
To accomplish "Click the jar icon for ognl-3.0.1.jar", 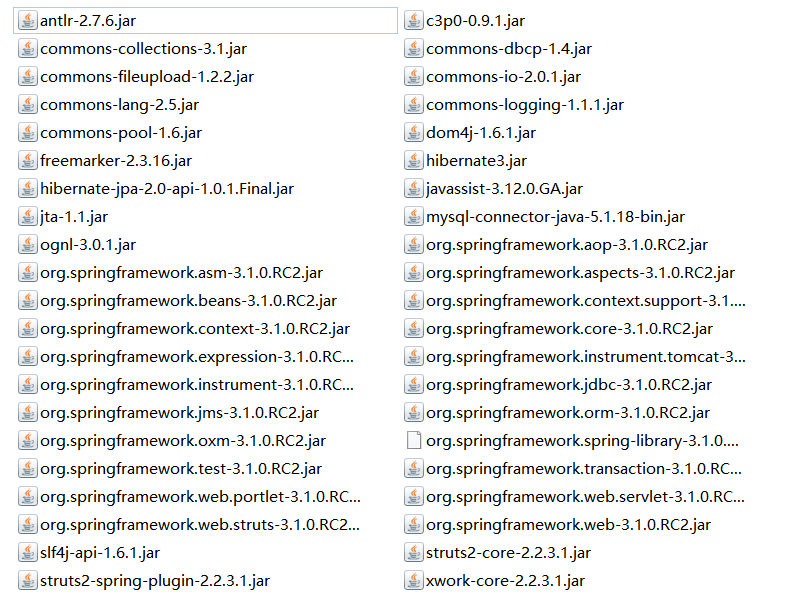I will [x=28, y=244].
